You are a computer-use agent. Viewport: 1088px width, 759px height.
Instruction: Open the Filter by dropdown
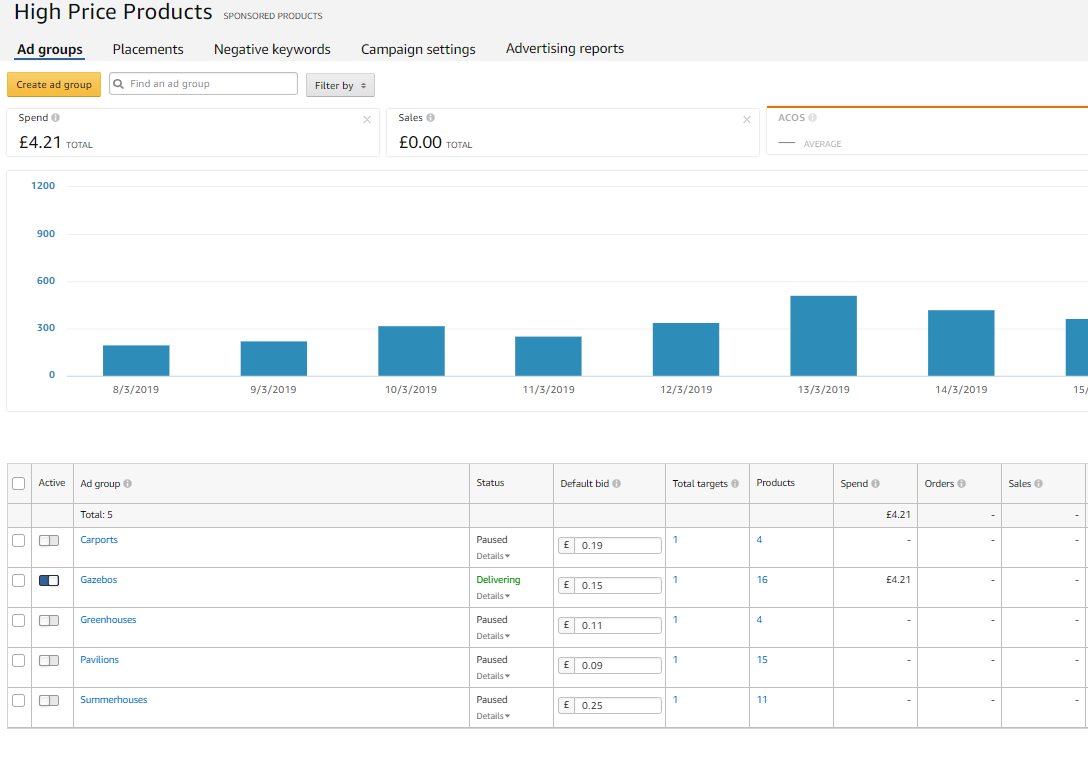[340, 85]
